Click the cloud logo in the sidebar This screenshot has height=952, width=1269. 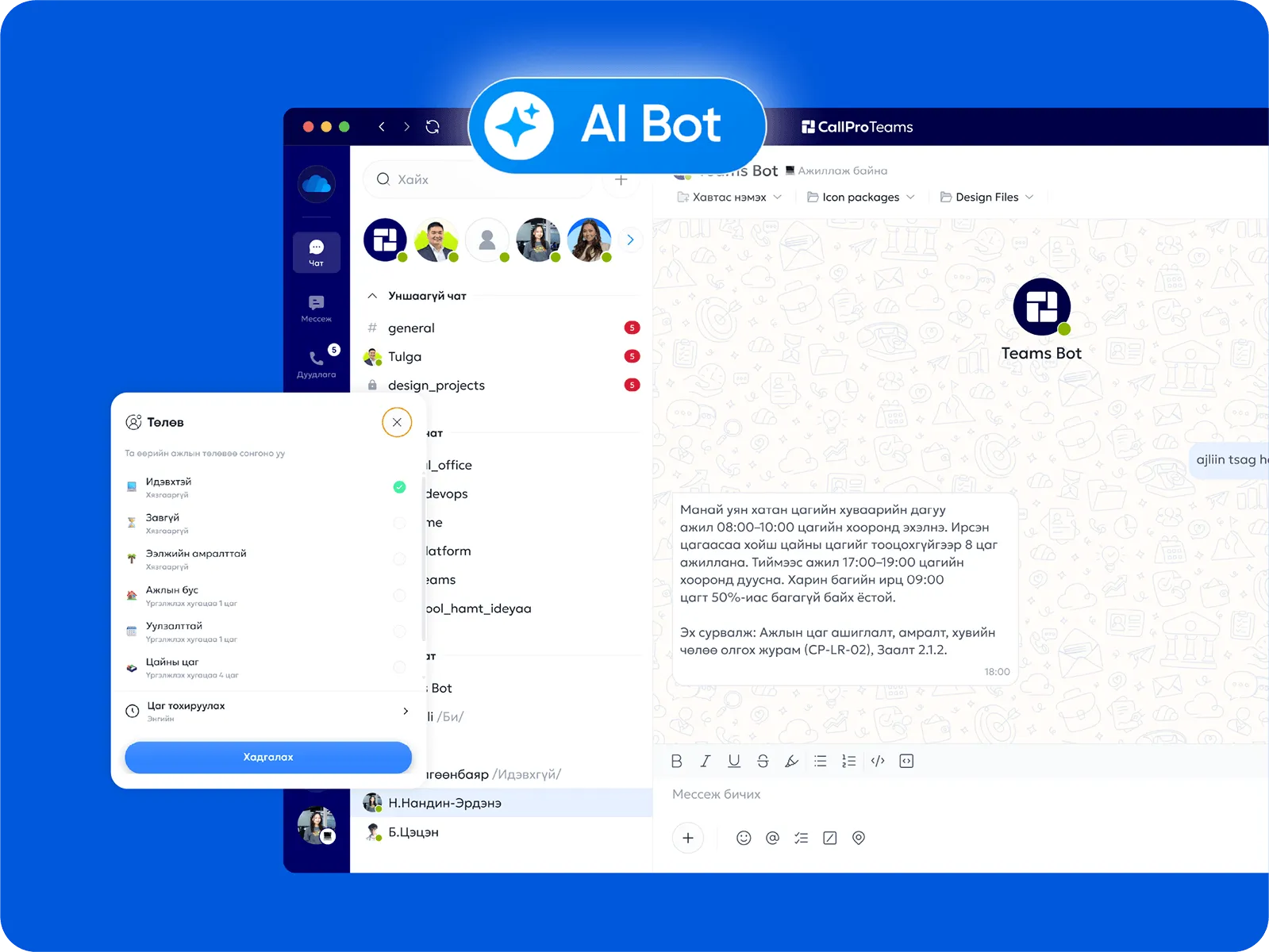click(317, 184)
